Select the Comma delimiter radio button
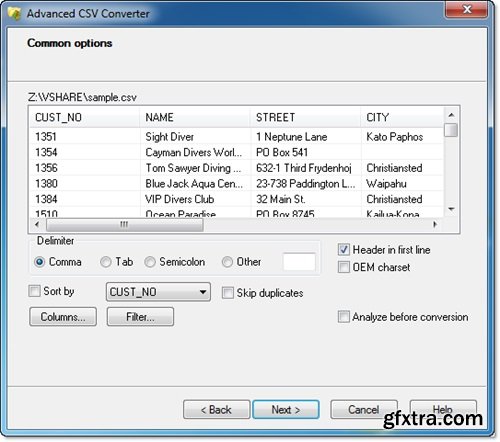This screenshot has width=500, height=442. [x=39, y=262]
